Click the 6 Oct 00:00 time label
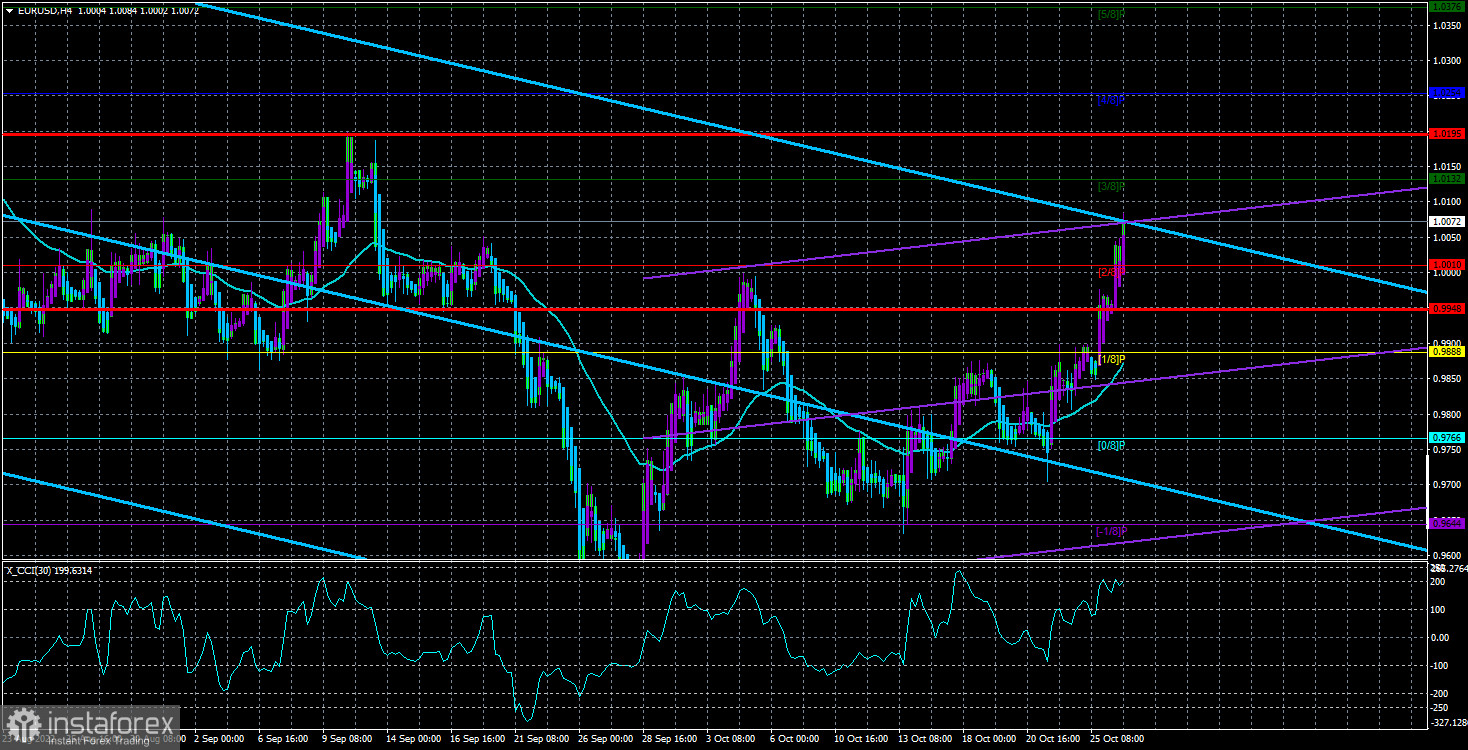The width and height of the screenshot is (1468, 750). (x=794, y=739)
